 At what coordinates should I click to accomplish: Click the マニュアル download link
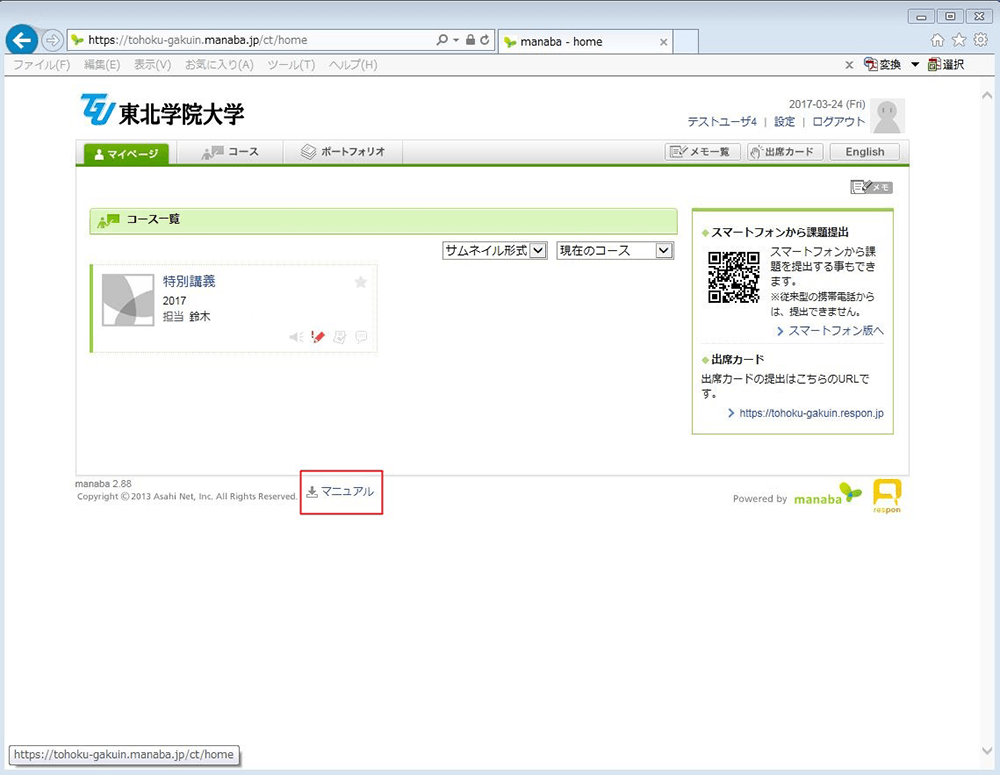341,492
